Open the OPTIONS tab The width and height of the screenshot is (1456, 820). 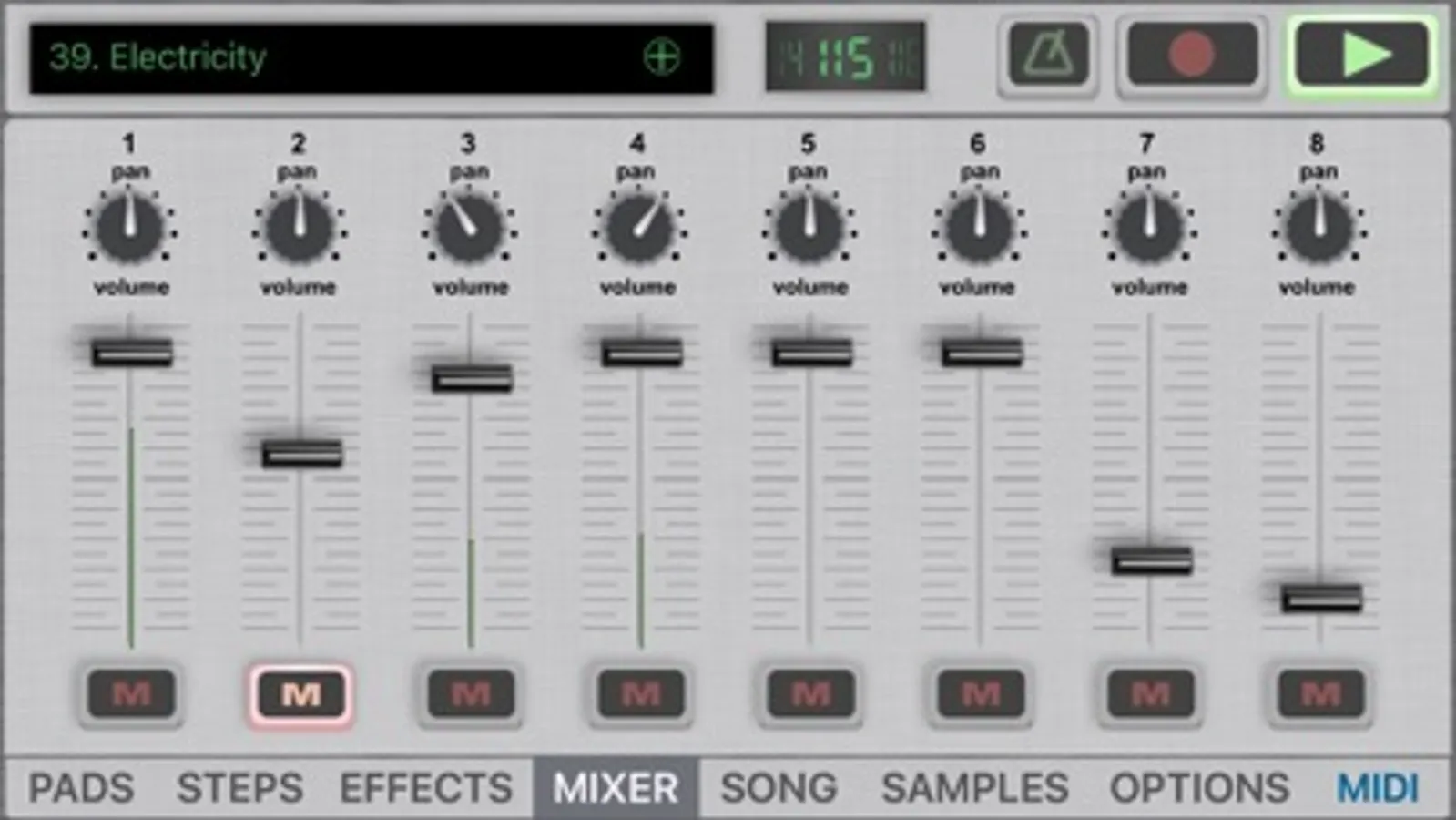click(1199, 788)
